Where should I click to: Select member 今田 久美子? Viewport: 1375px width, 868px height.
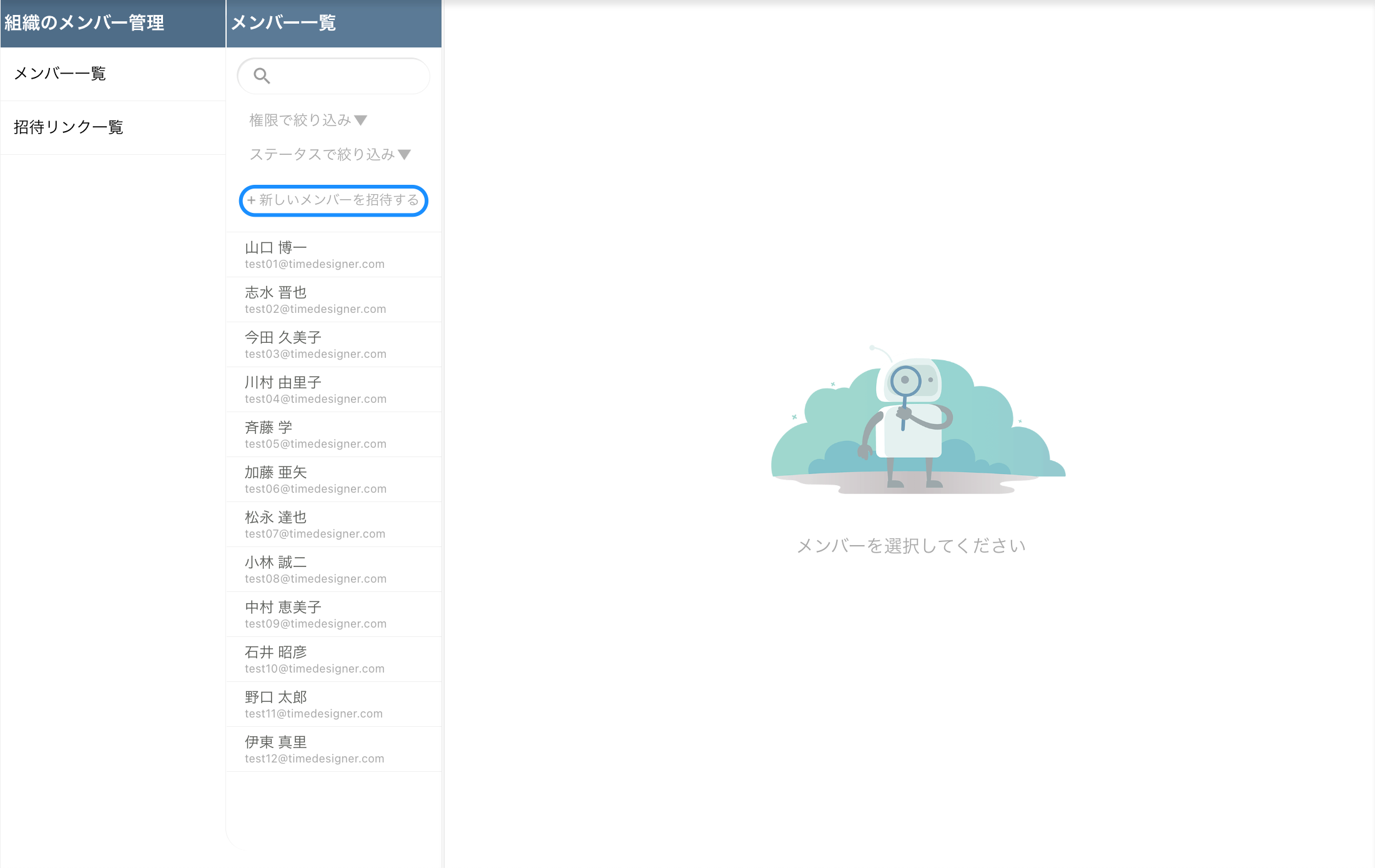pyautogui.click(x=333, y=345)
